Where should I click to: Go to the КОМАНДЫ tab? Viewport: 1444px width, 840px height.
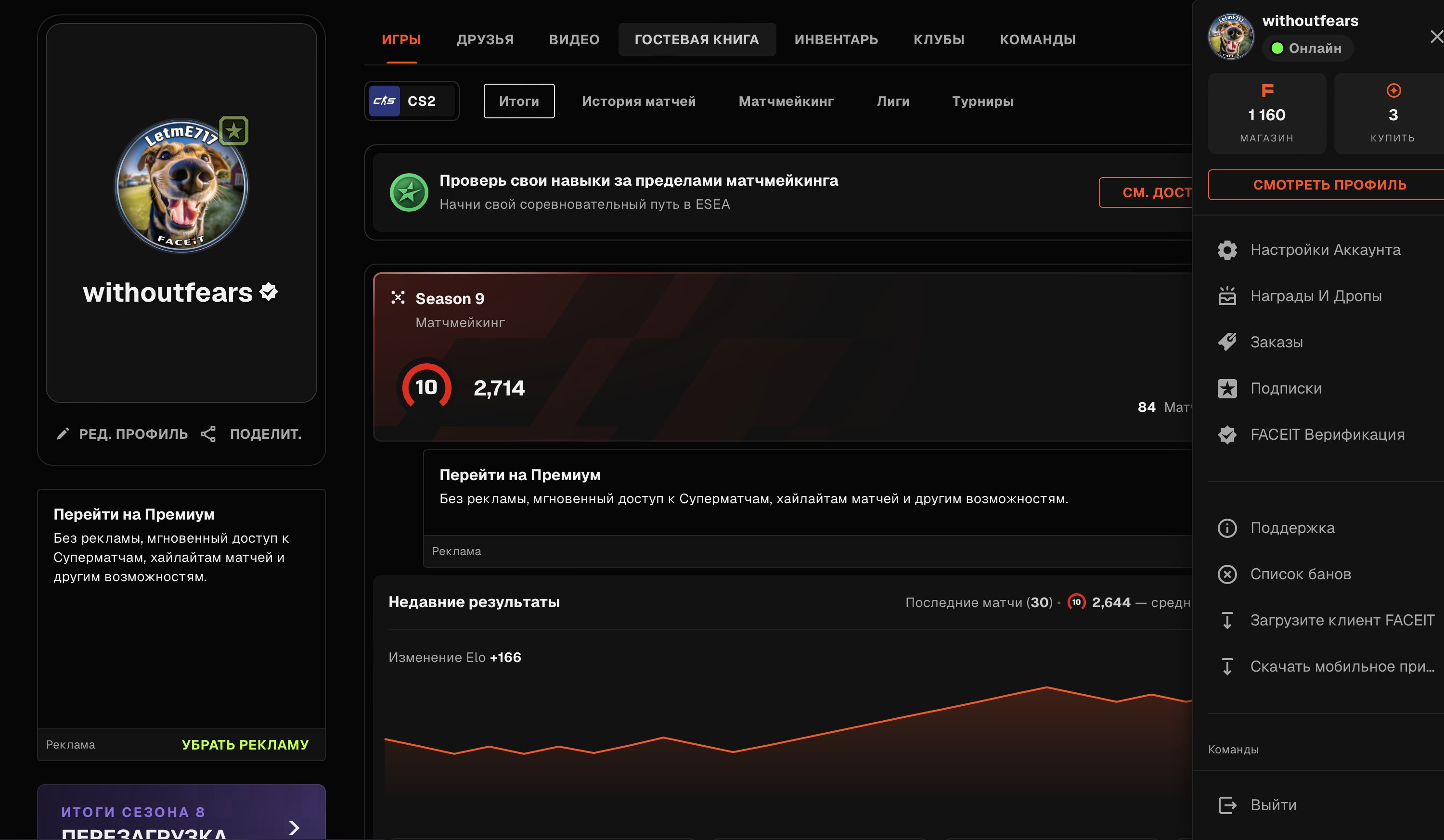pos(1037,39)
